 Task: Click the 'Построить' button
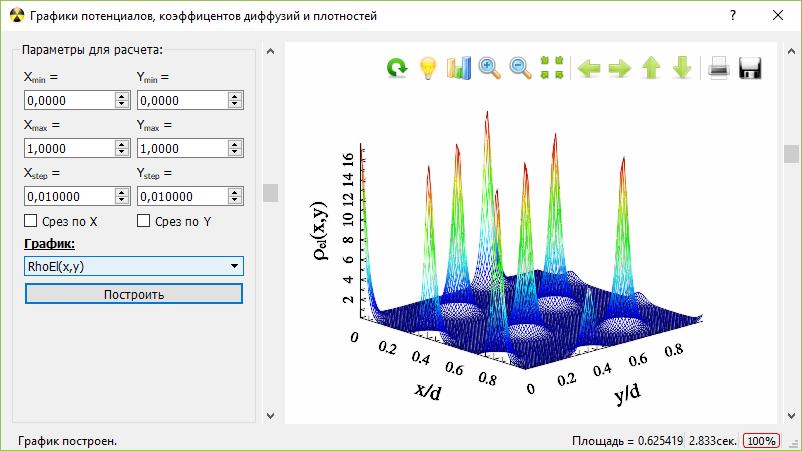134,294
